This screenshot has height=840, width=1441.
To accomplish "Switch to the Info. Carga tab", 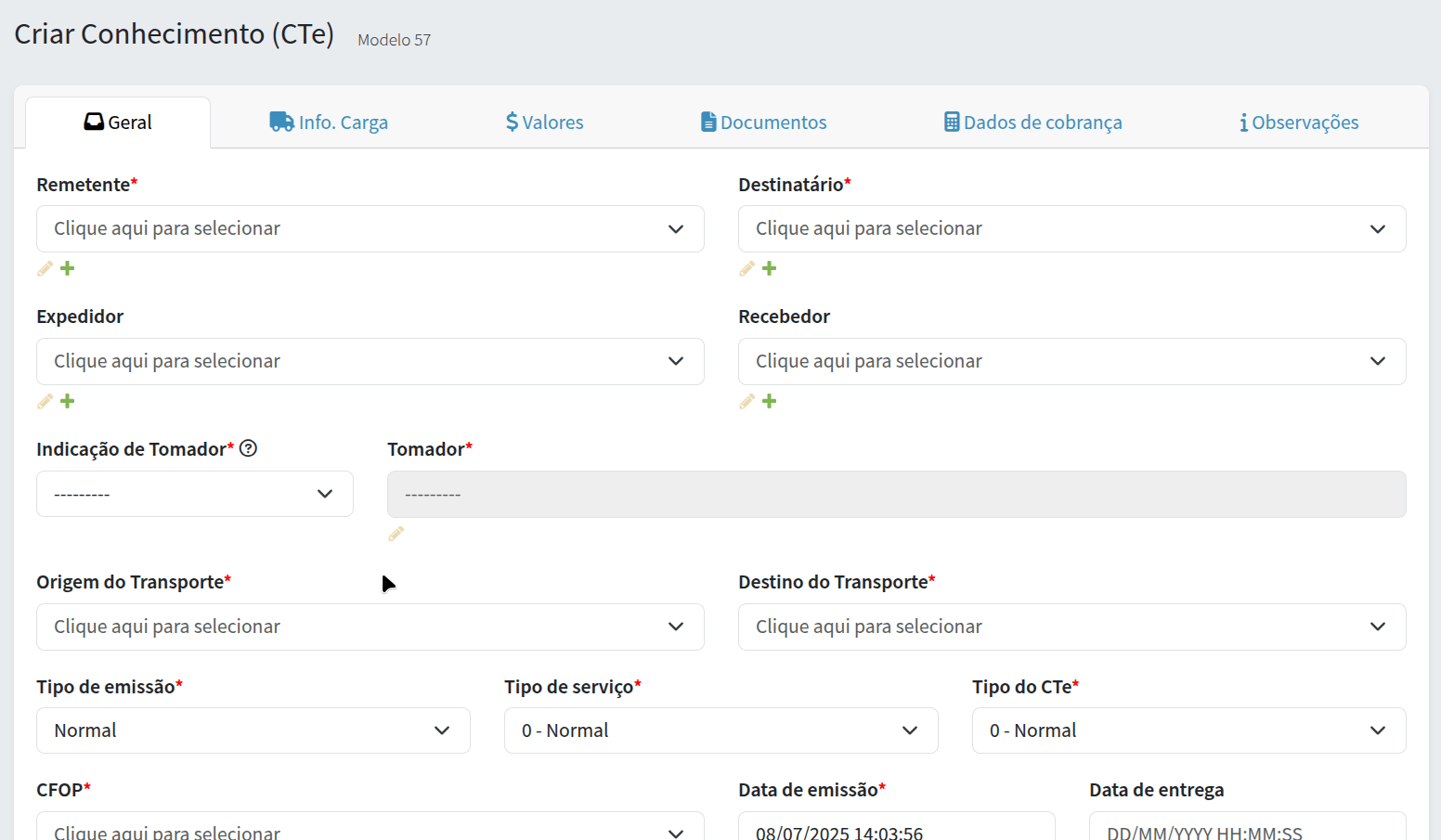I will point(329,123).
